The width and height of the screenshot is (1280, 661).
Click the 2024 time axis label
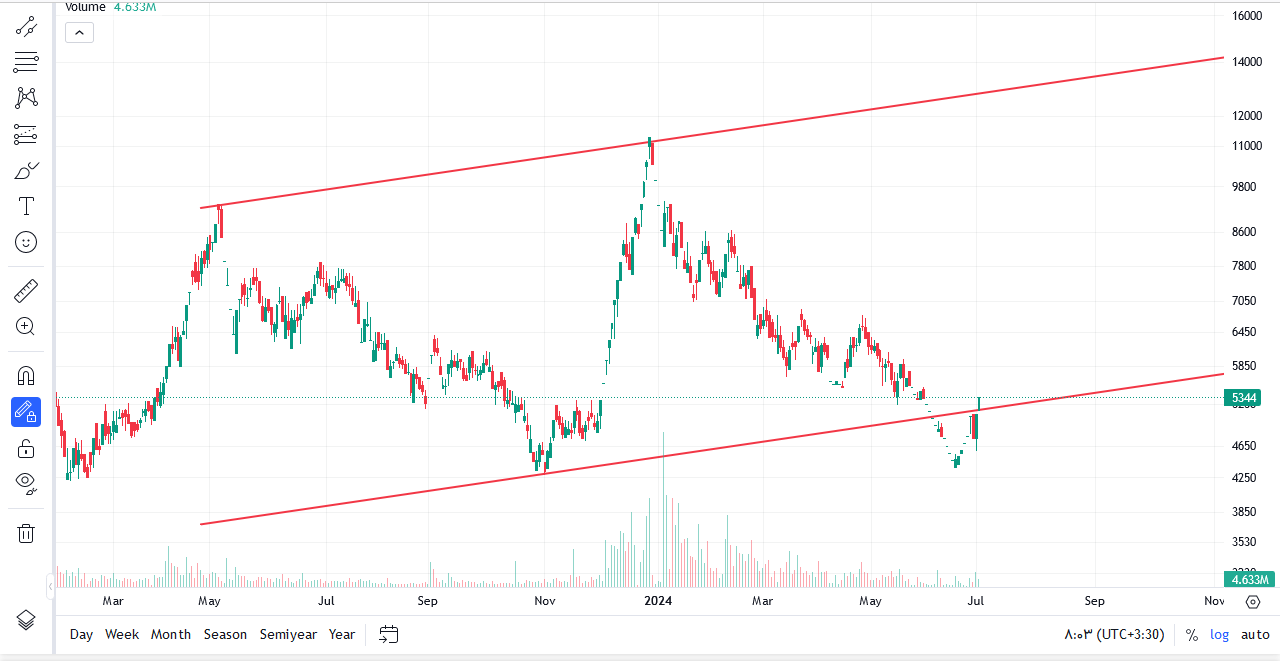click(658, 601)
